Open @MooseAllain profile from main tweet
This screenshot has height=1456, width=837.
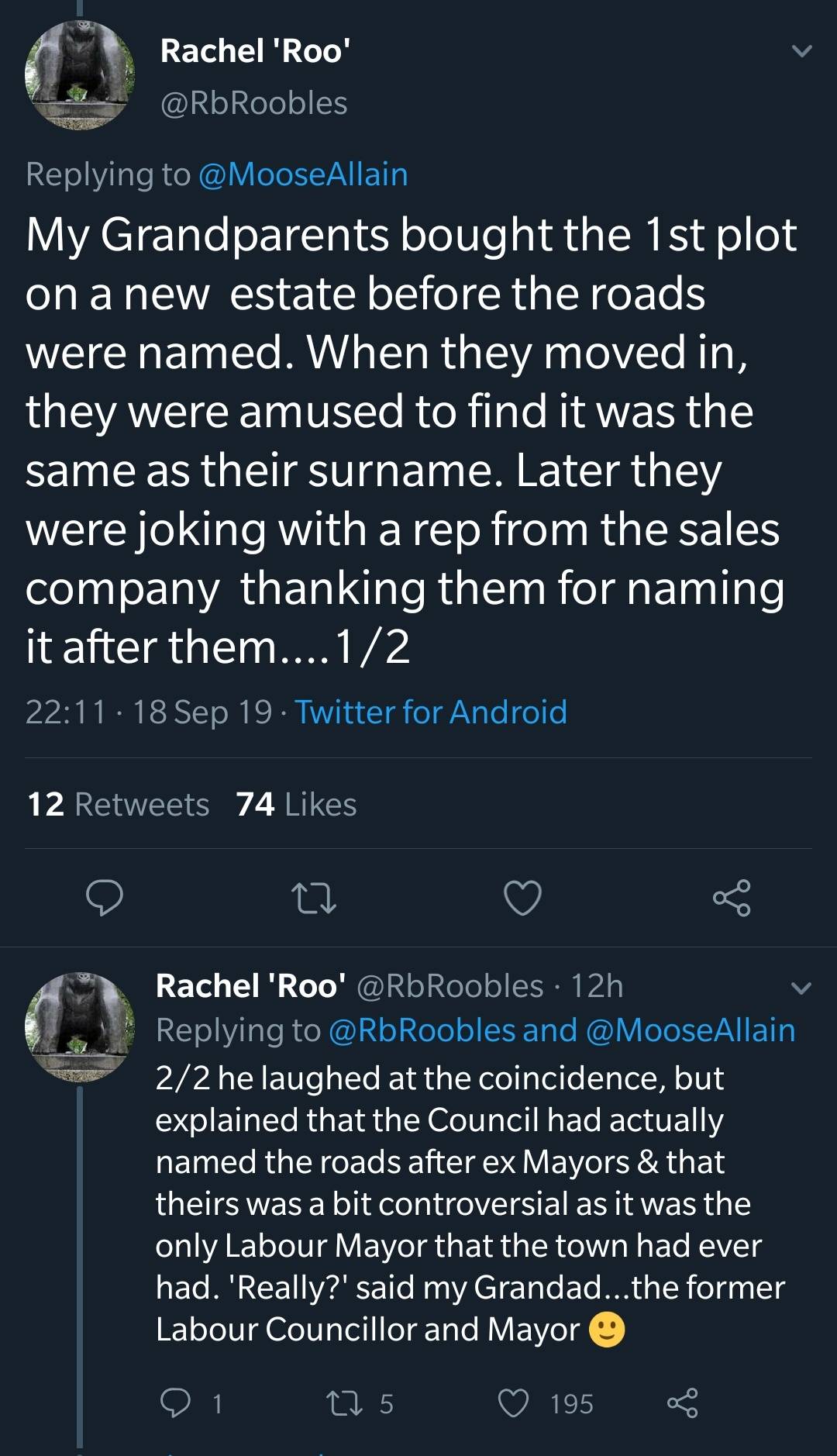click(x=303, y=174)
